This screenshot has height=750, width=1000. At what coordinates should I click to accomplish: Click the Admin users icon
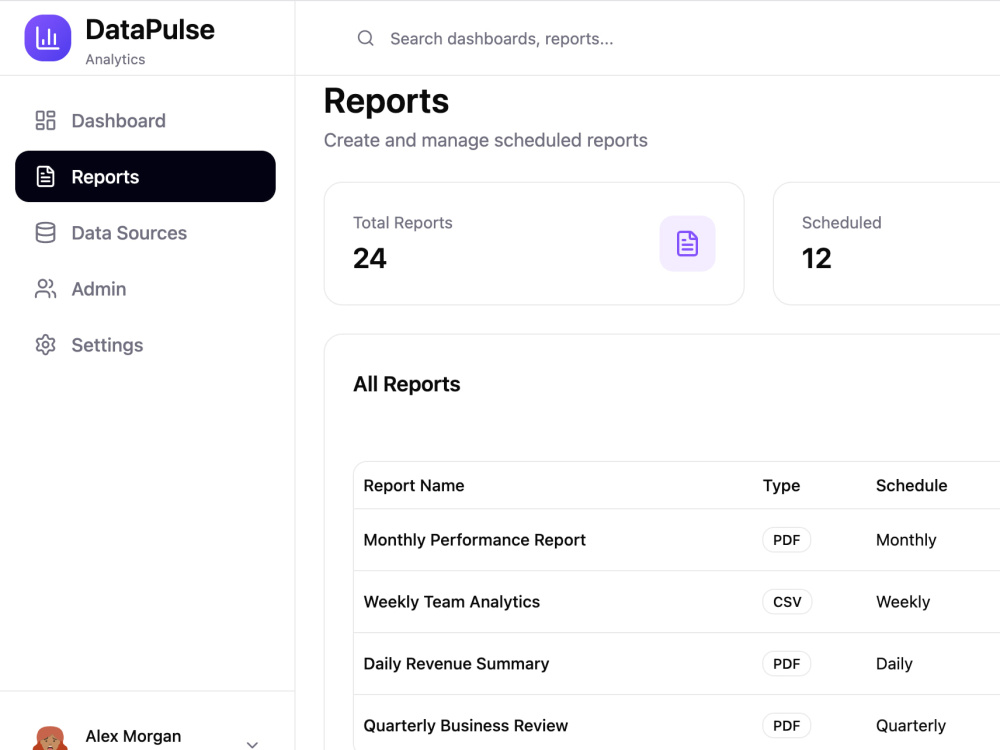(45, 289)
